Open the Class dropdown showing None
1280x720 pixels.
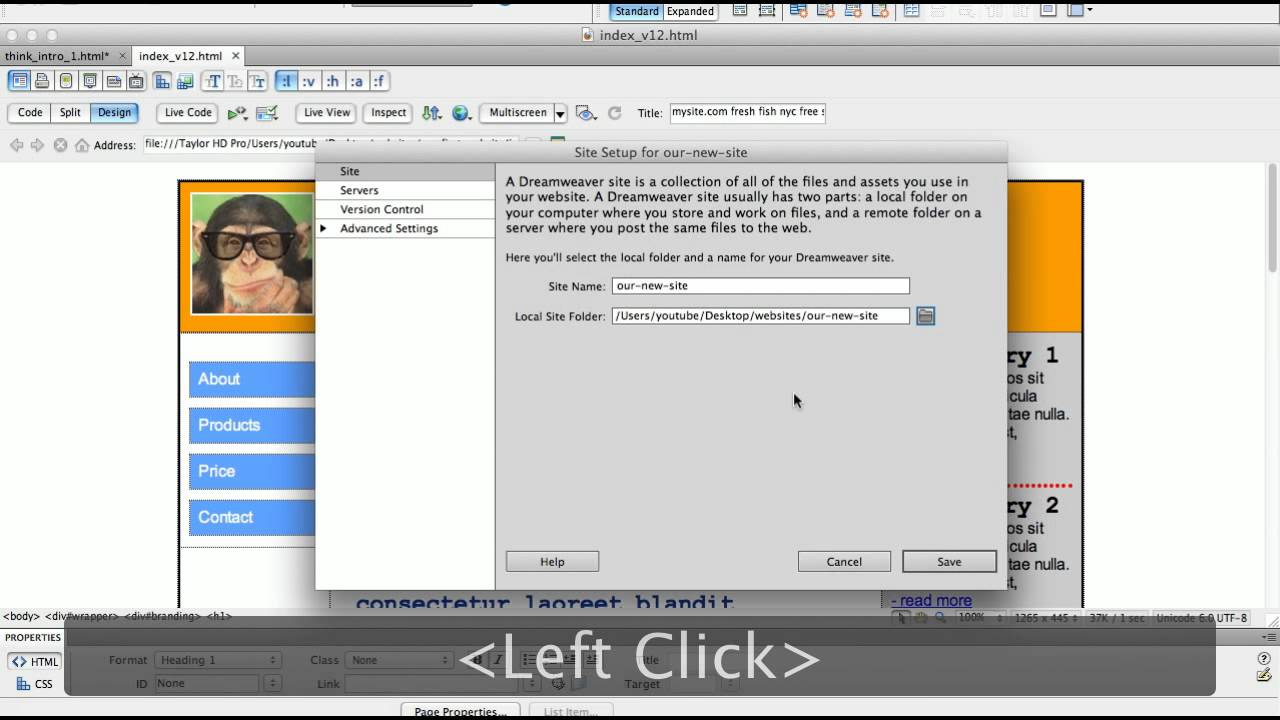point(398,660)
